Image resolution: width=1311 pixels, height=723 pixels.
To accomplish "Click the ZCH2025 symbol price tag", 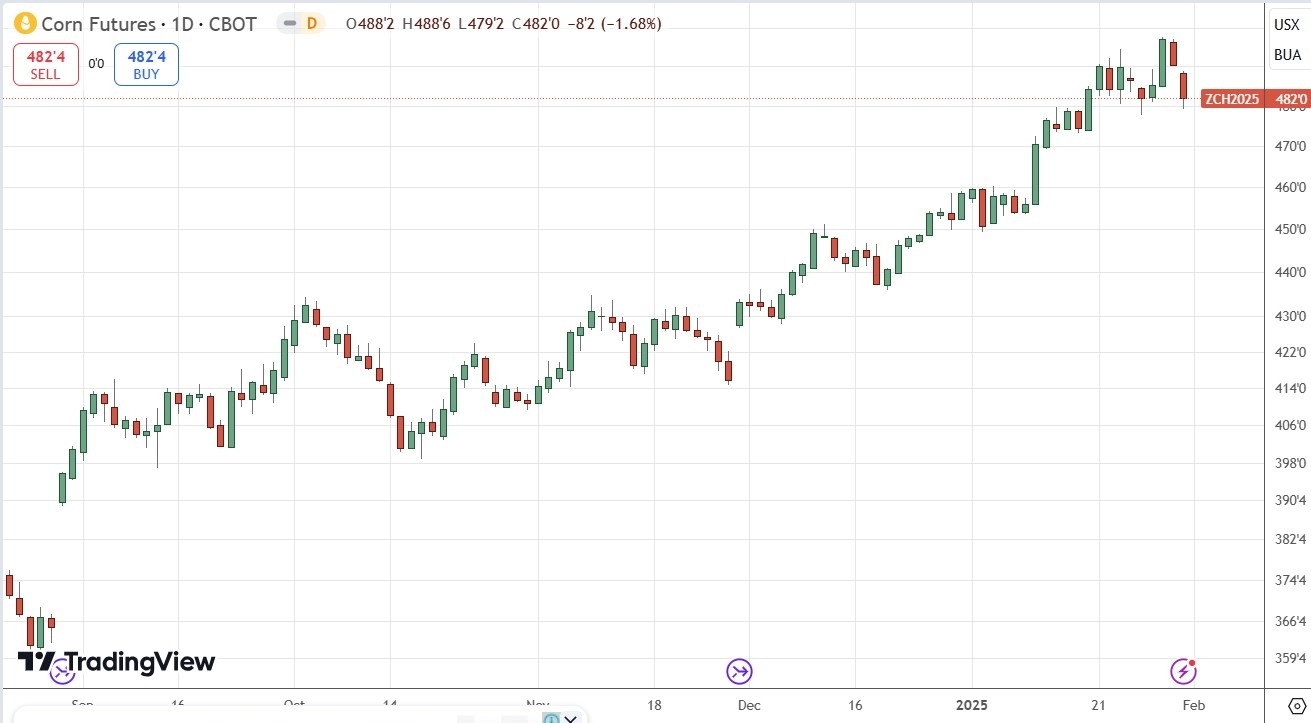I will [1230, 99].
